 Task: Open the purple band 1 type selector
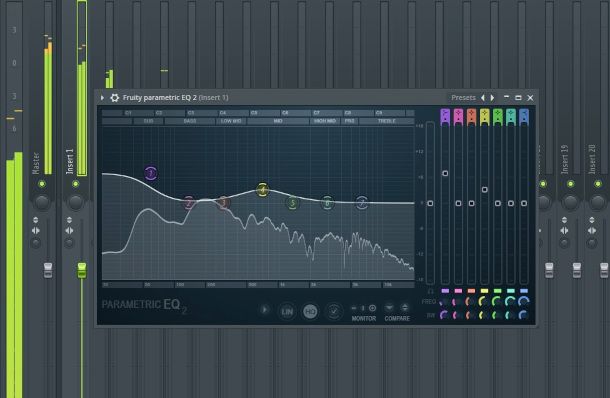(x=445, y=116)
